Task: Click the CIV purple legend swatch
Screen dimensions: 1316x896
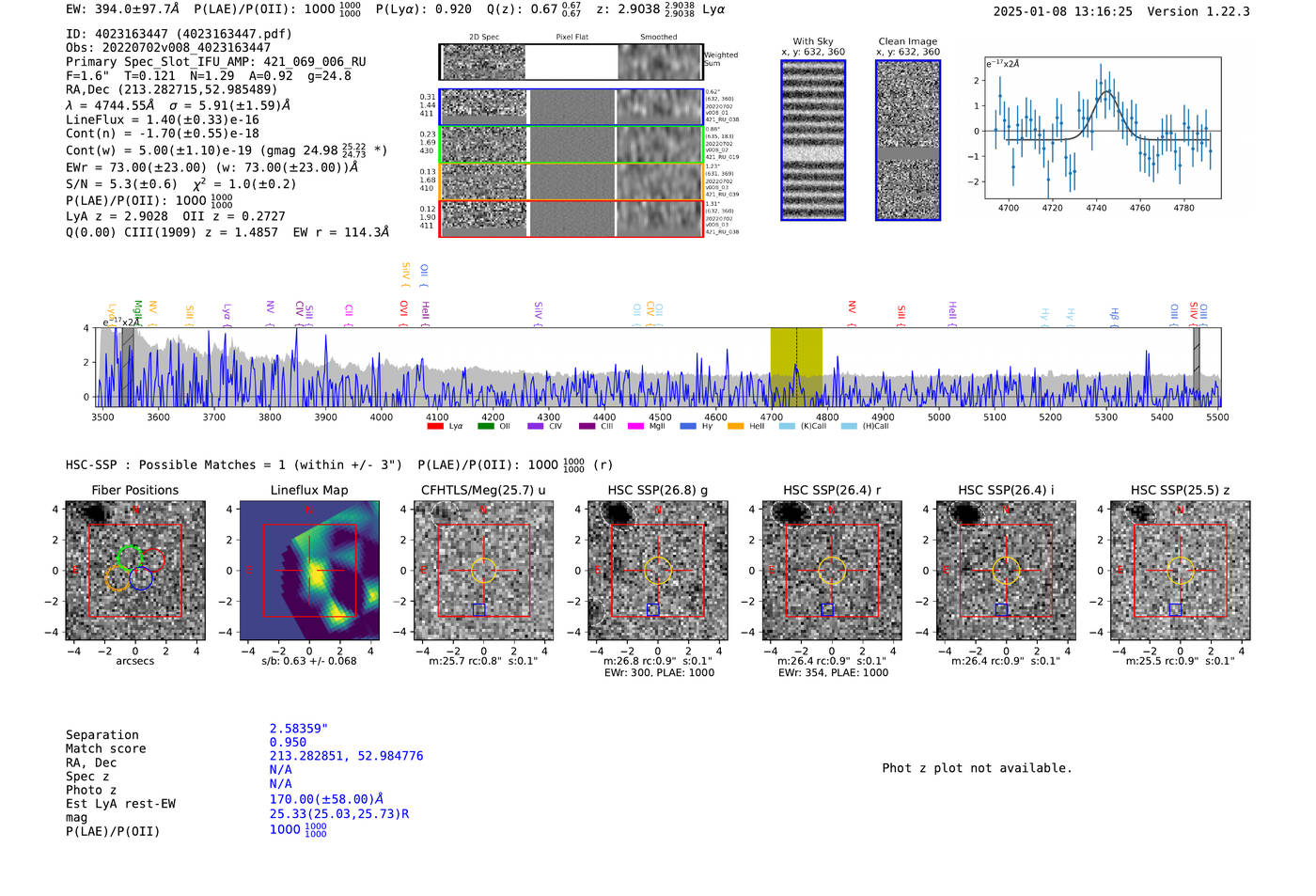Action: tap(536, 426)
